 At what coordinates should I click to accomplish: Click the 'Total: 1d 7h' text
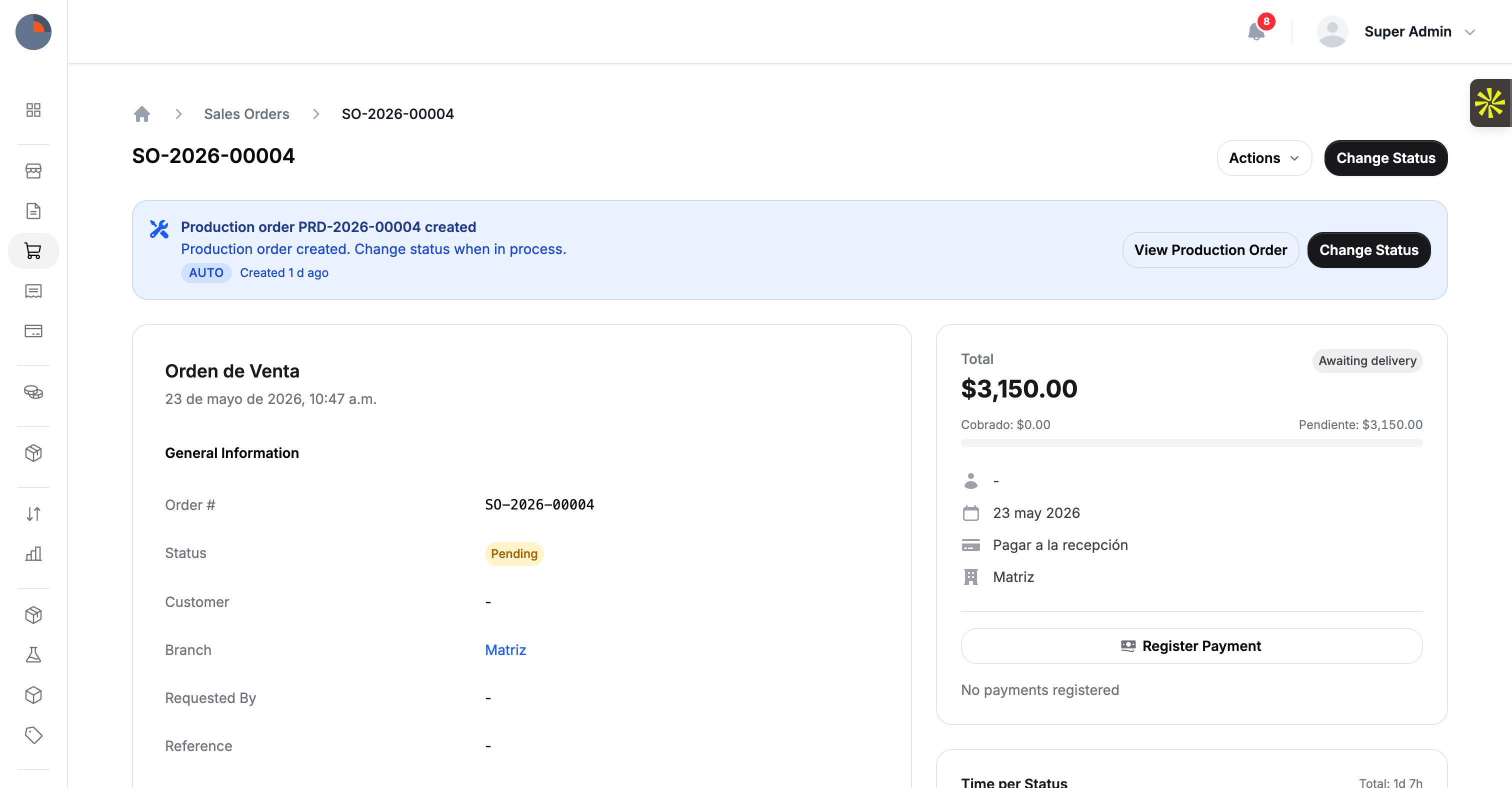point(1390,782)
